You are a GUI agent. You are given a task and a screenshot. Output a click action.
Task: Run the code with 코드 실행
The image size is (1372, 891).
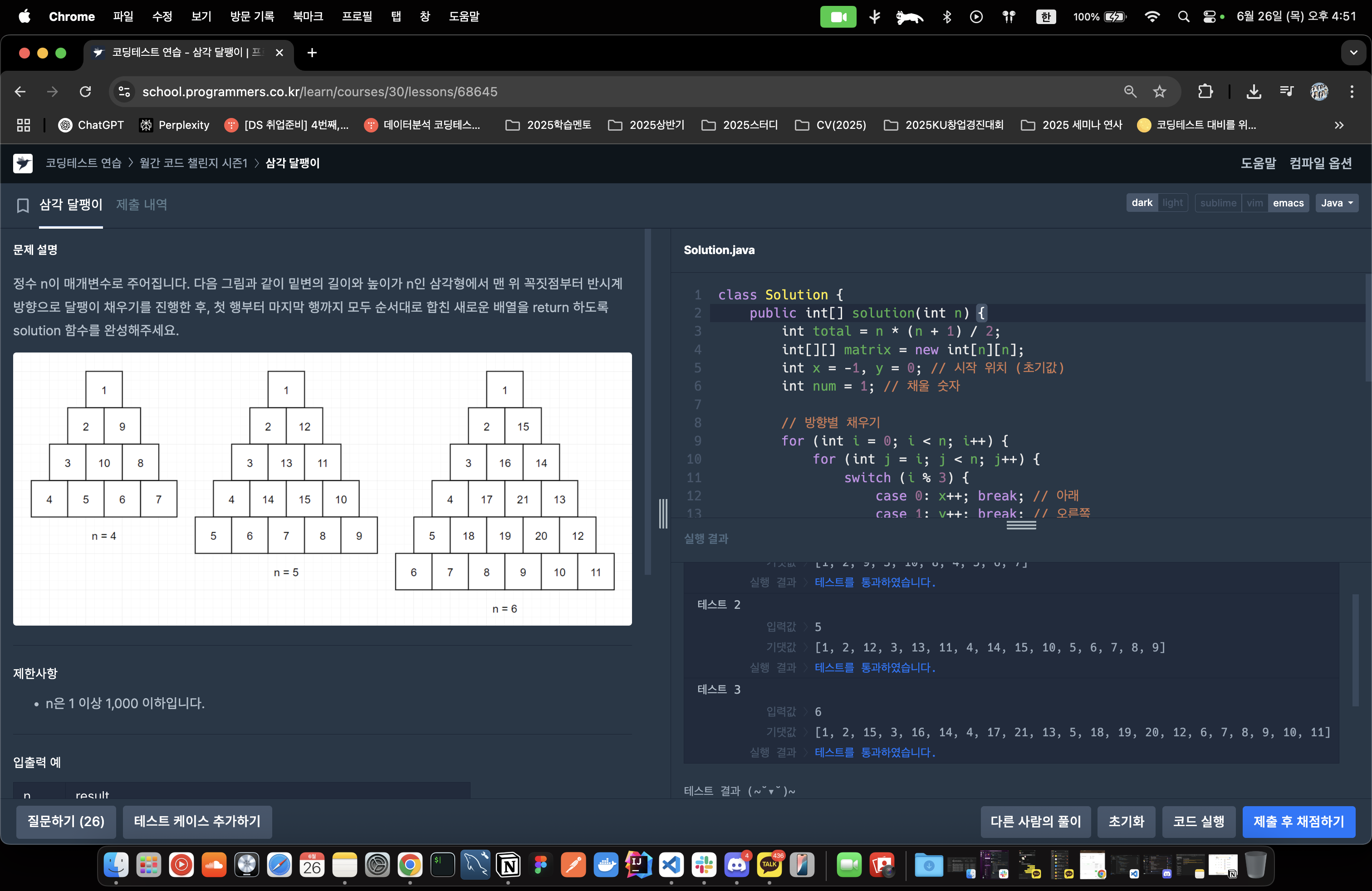(x=1199, y=821)
